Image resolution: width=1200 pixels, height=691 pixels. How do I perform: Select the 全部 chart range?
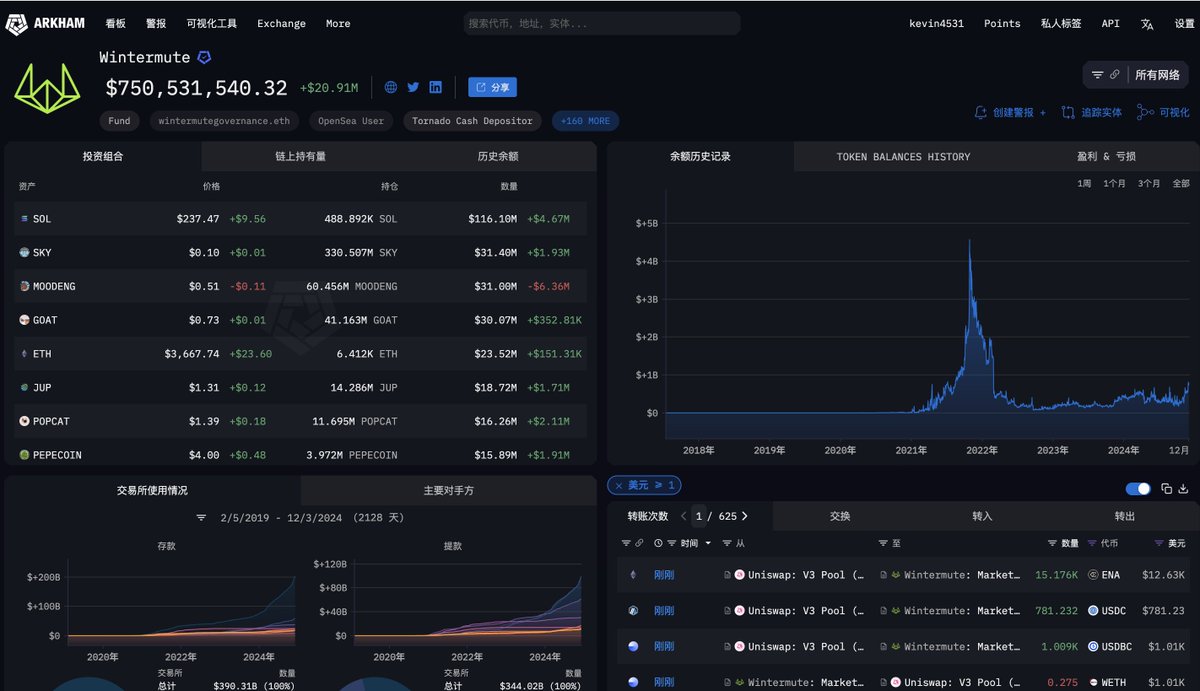tap(1180, 184)
